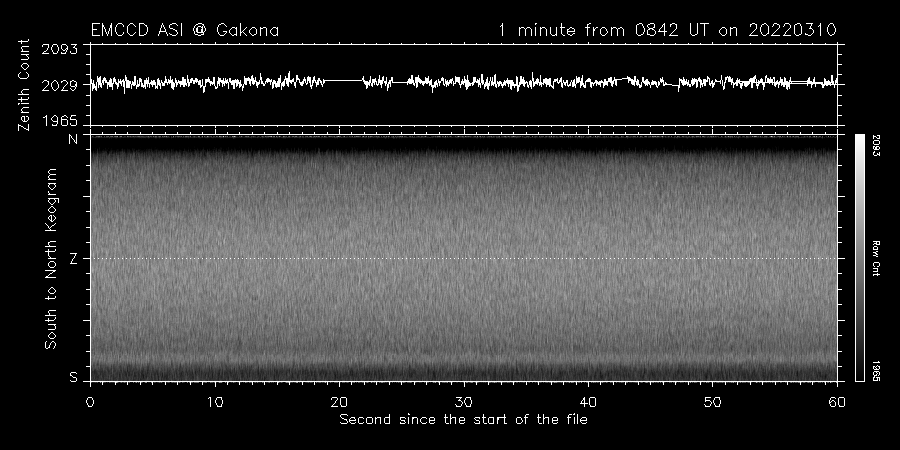Click the 2093 tick label on Zenith Count axis
The height and width of the screenshot is (450, 900).
pos(60,49)
